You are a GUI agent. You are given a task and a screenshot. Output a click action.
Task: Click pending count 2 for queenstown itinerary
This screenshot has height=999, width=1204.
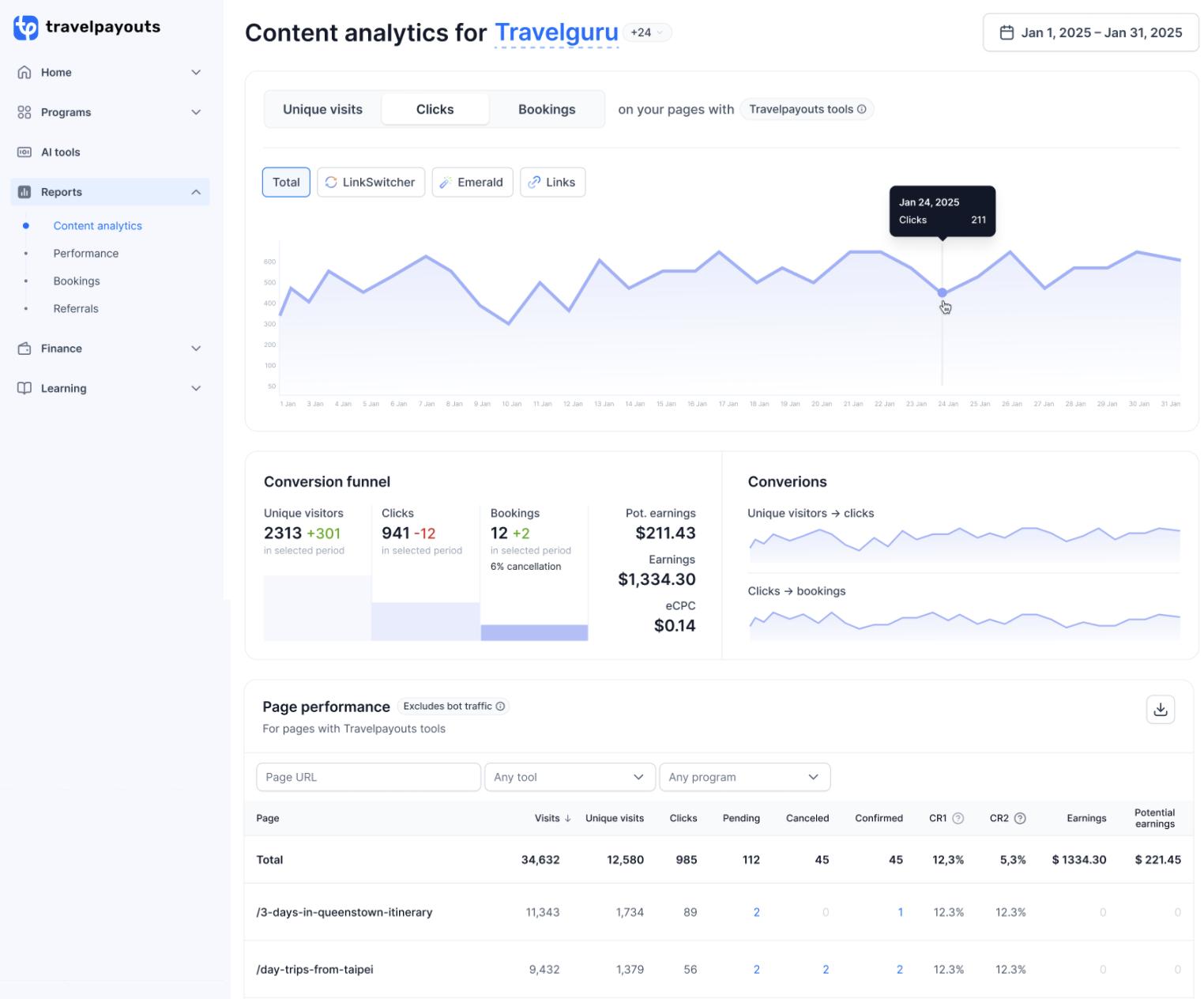pos(756,912)
